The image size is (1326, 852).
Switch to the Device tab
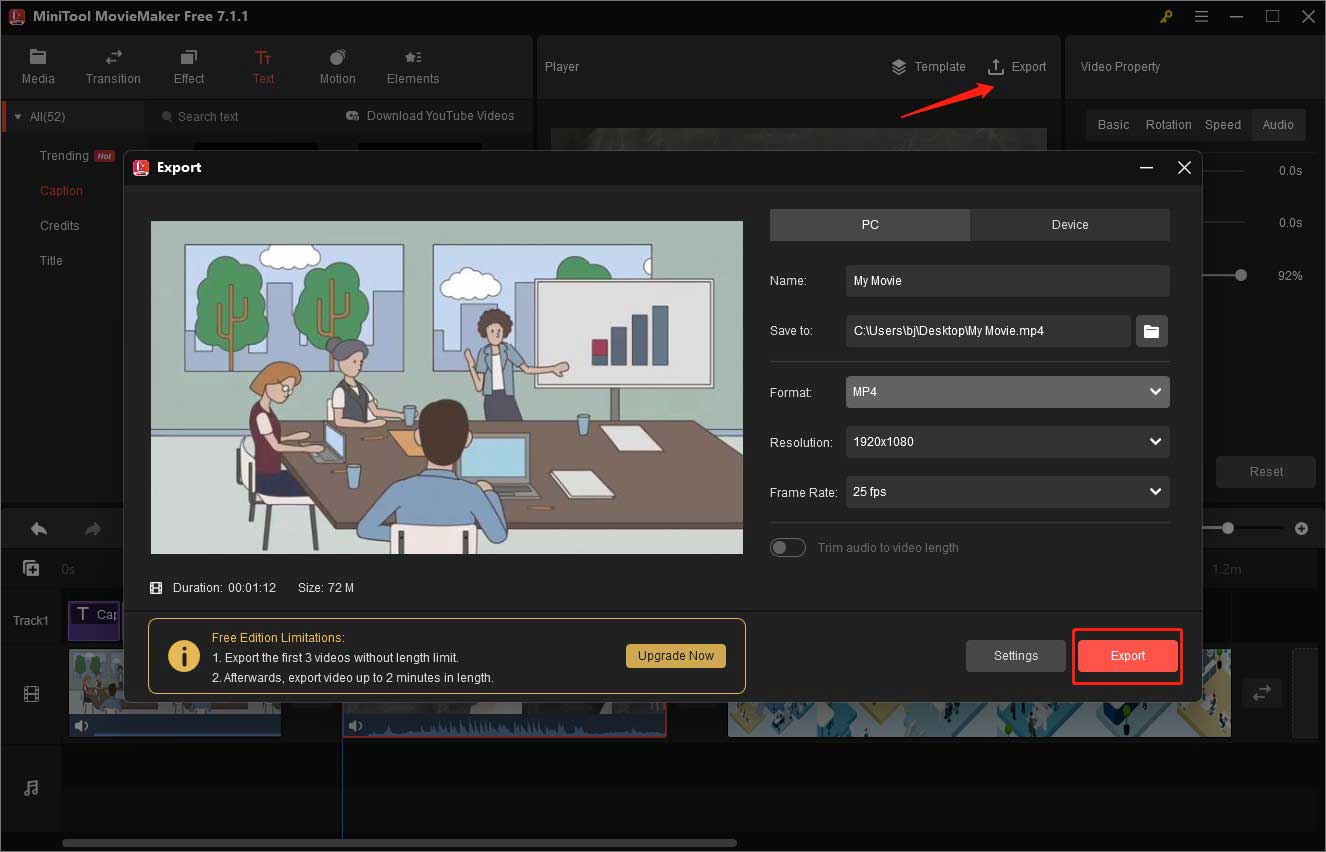point(1069,224)
